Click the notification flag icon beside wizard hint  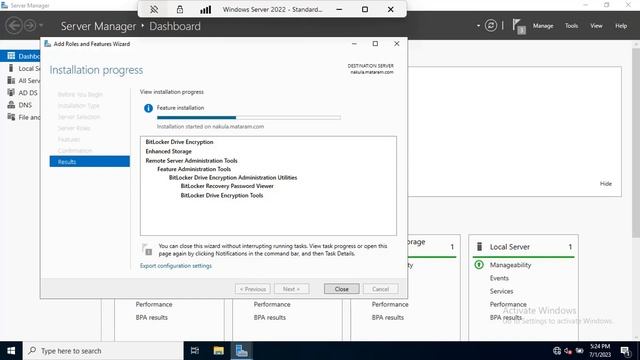147,249
